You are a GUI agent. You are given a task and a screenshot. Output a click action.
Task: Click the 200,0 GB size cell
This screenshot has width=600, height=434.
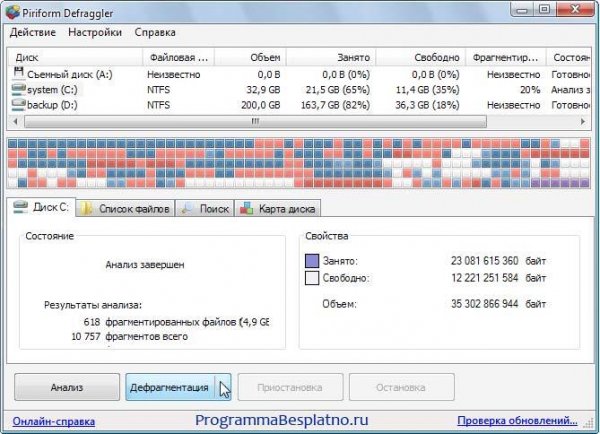click(x=261, y=105)
